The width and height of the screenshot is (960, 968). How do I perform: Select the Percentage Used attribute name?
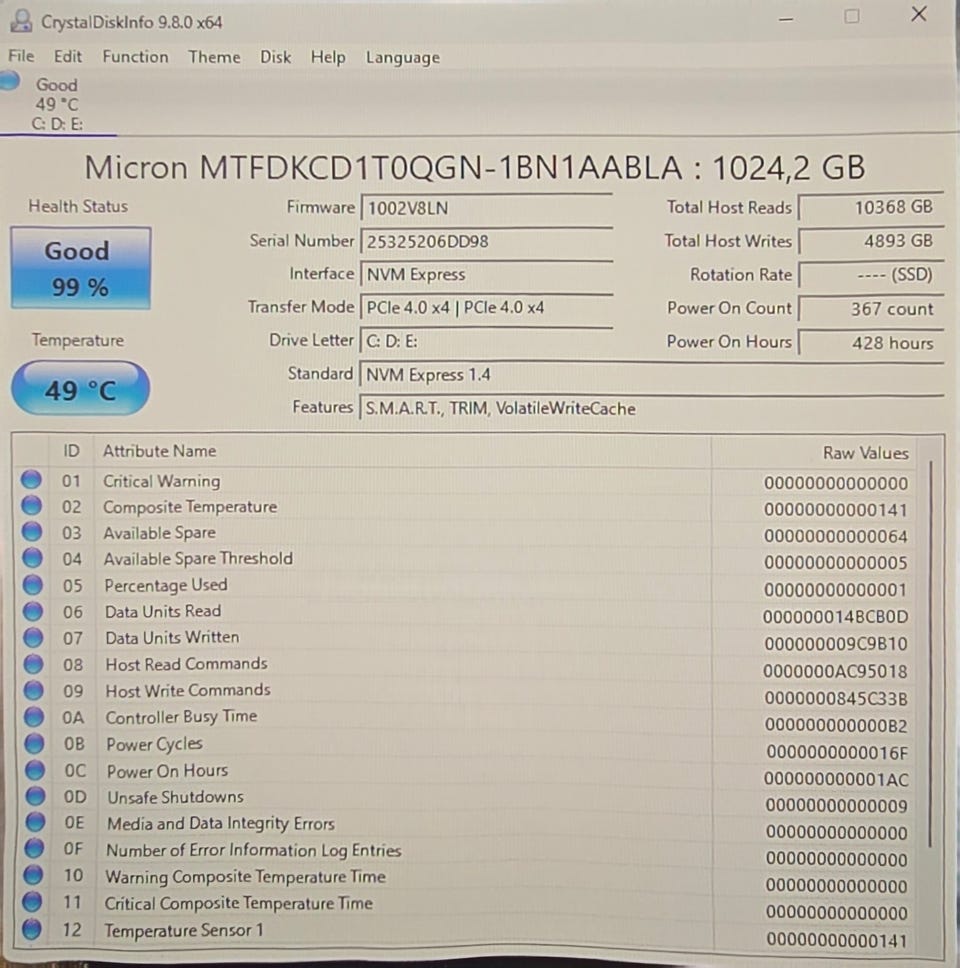pos(165,585)
